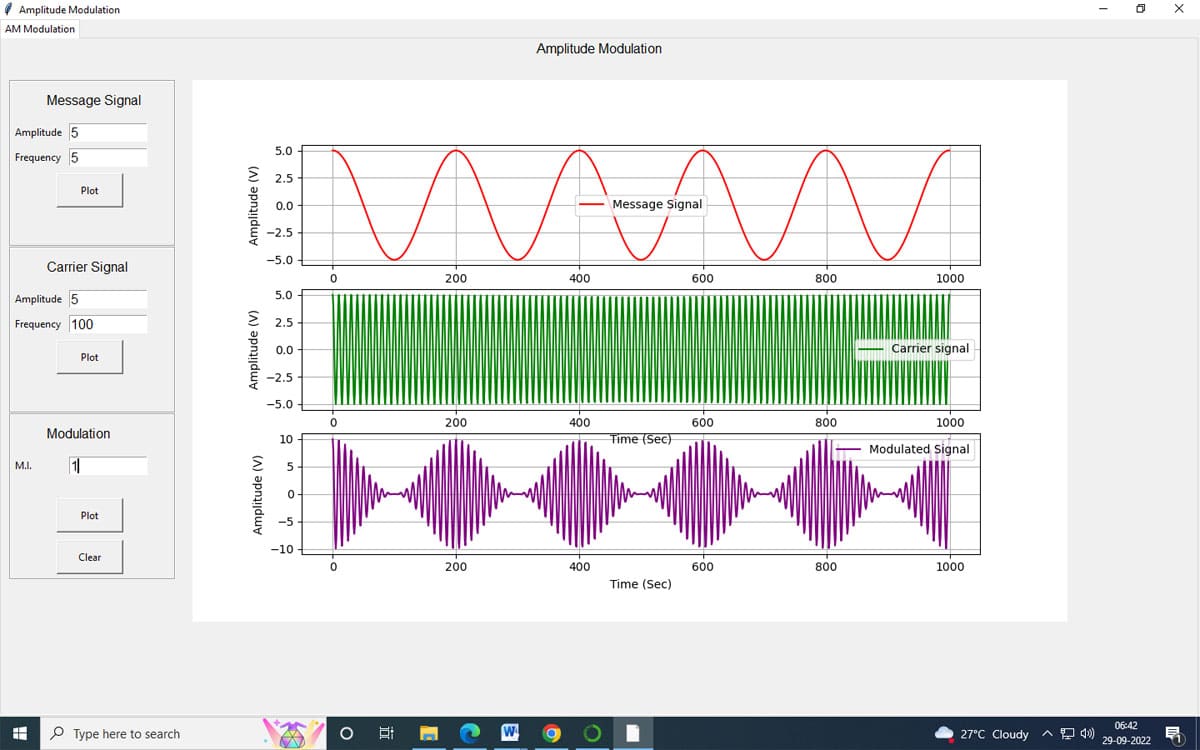This screenshot has width=1200, height=750.
Task: Clear the modulation plot
Action: 90,557
